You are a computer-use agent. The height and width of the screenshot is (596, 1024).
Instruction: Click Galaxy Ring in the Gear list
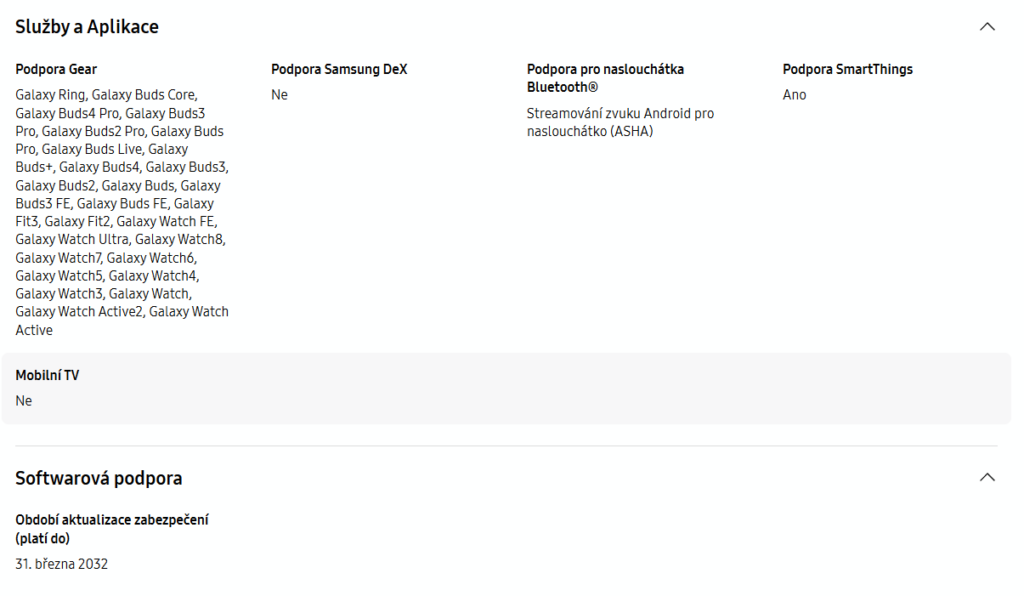[50, 95]
